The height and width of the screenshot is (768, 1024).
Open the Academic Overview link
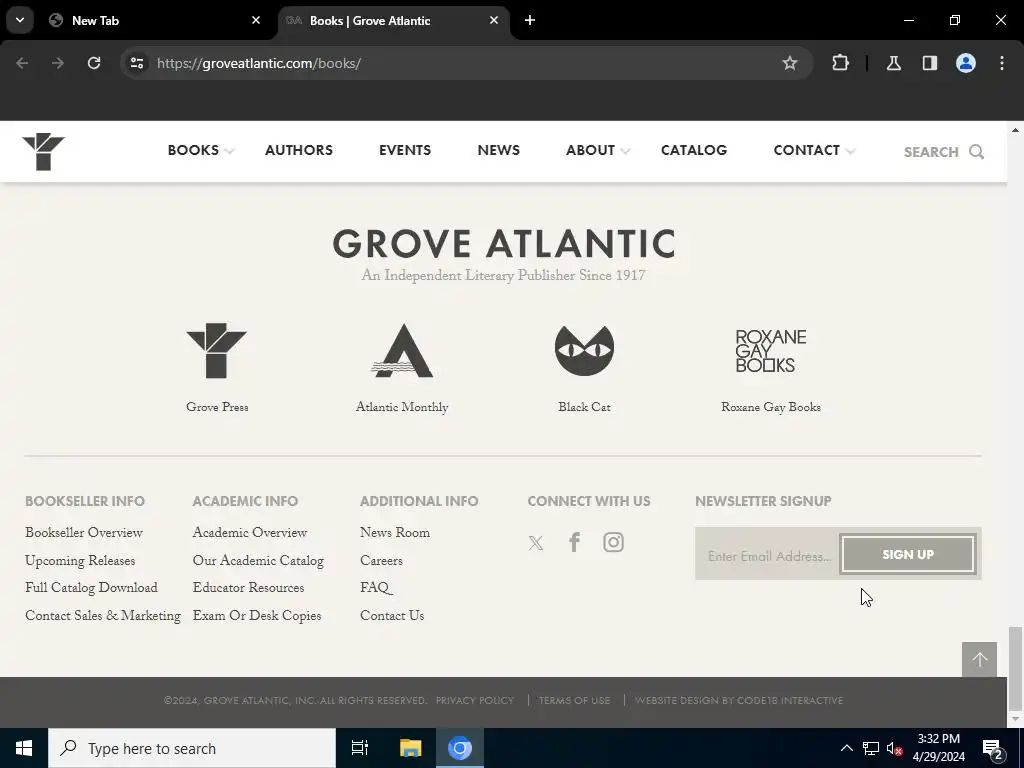point(249,533)
